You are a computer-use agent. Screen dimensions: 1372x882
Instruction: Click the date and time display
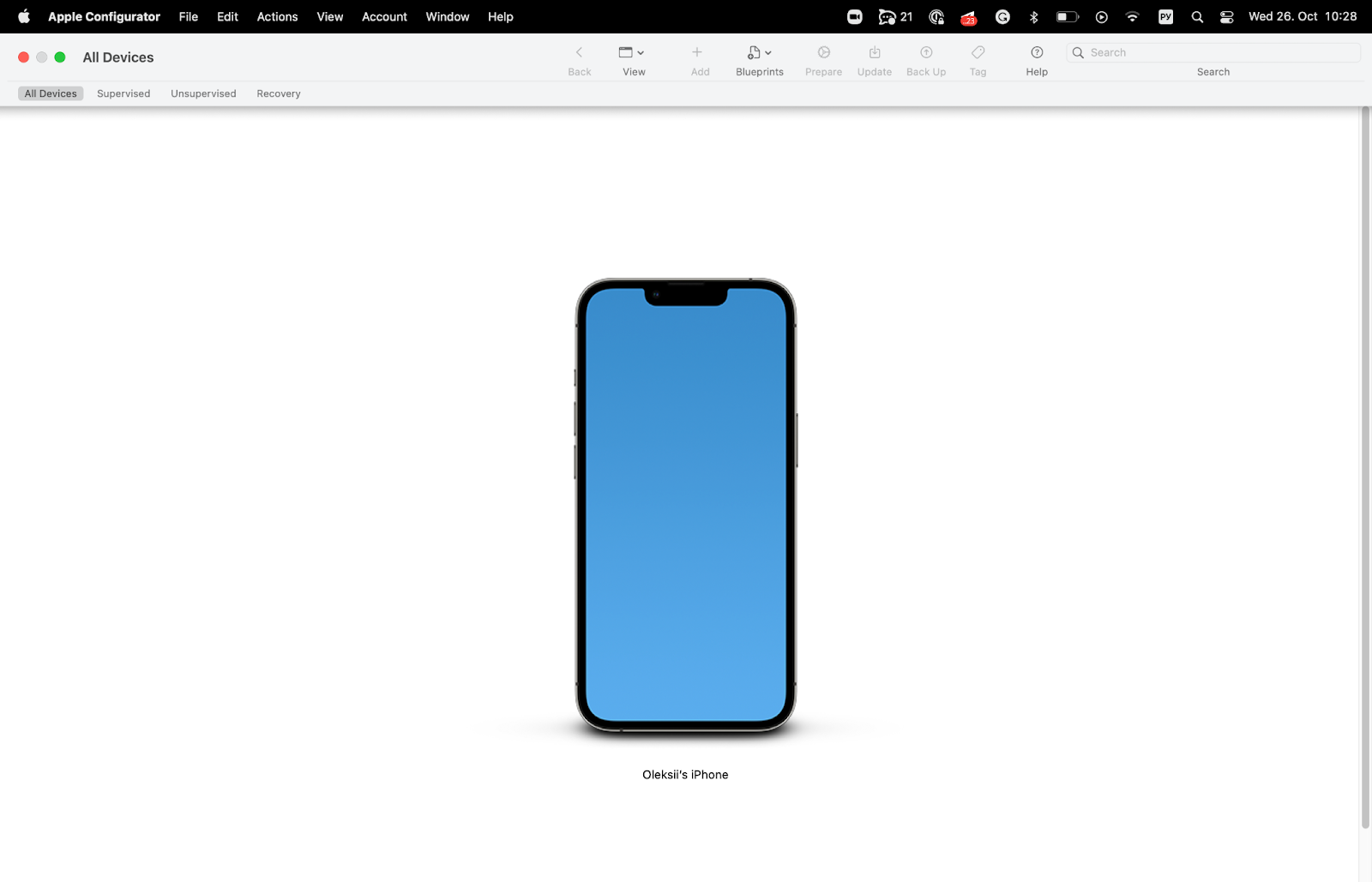(1303, 16)
